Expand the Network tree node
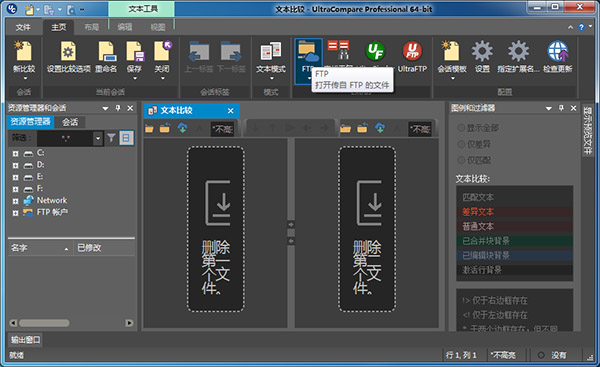 coord(15,201)
